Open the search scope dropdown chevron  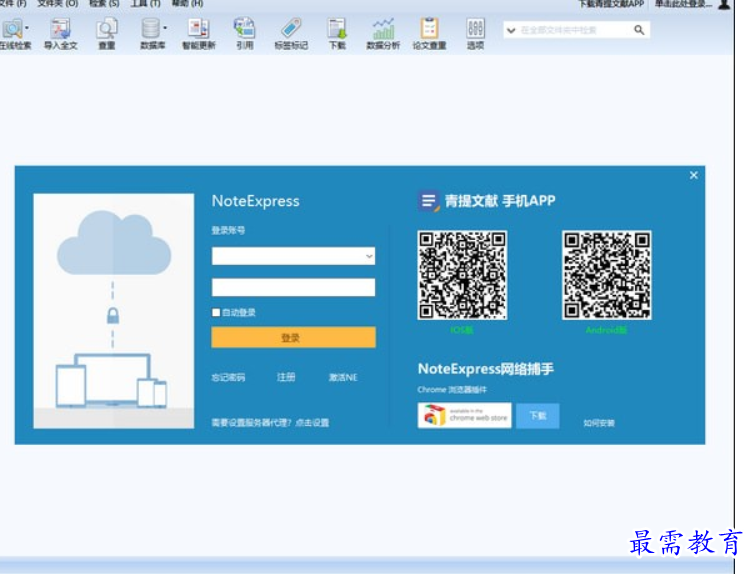(511, 30)
